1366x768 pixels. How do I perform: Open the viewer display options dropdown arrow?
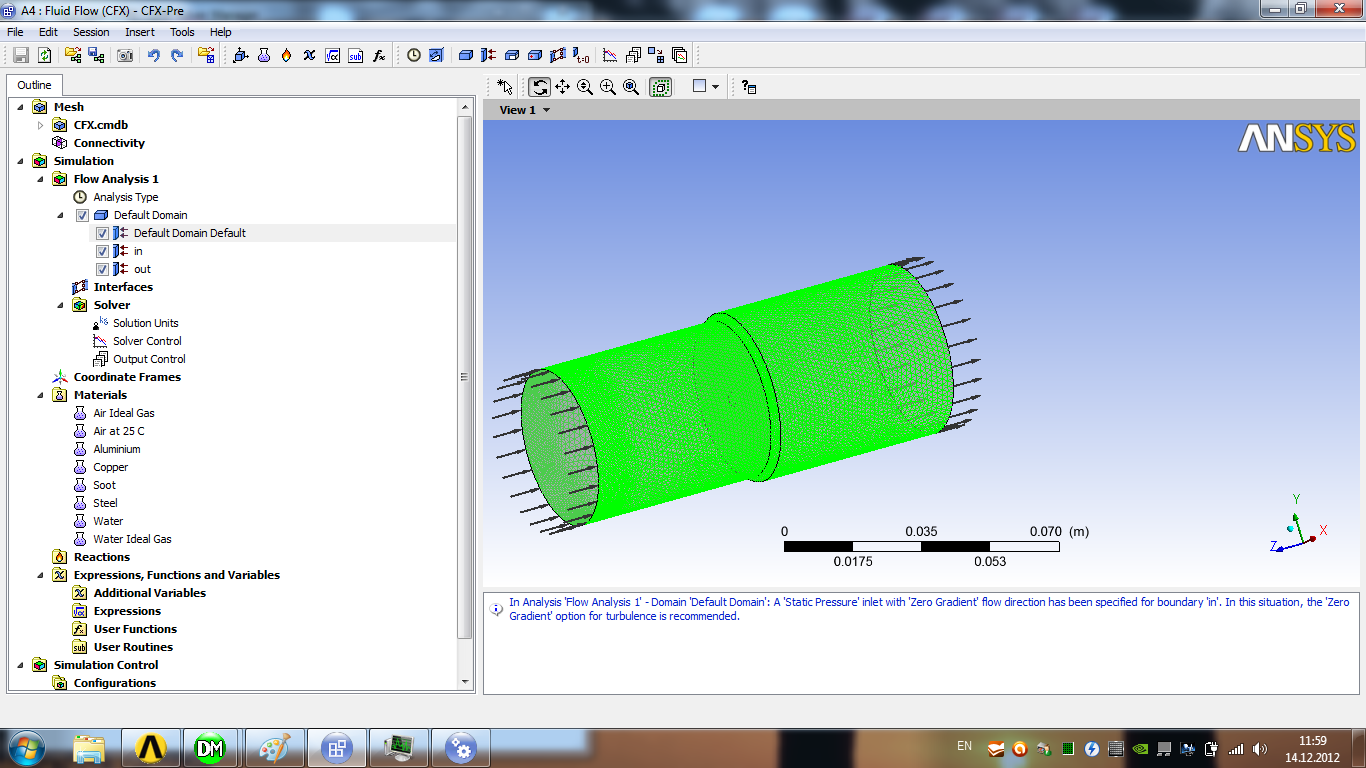(716, 87)
